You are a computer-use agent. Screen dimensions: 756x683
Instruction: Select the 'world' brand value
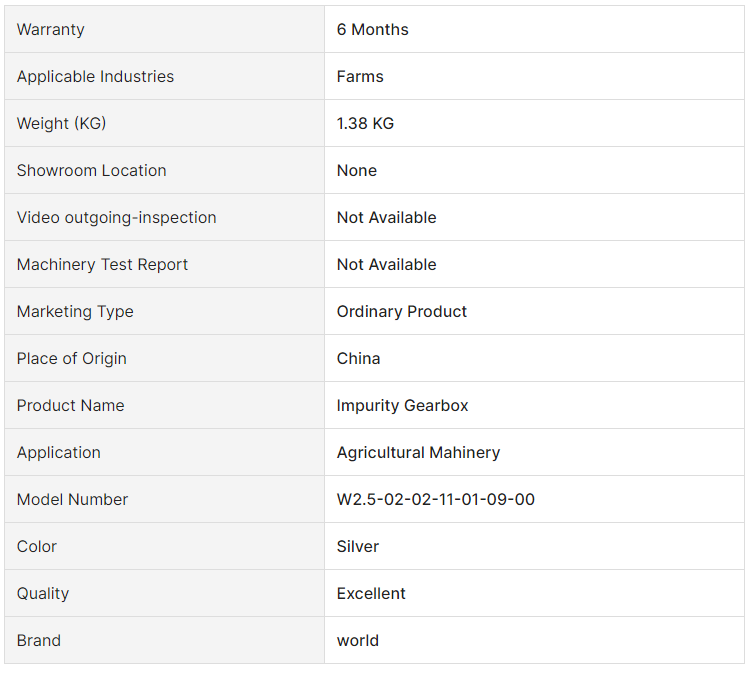[358, 641]
